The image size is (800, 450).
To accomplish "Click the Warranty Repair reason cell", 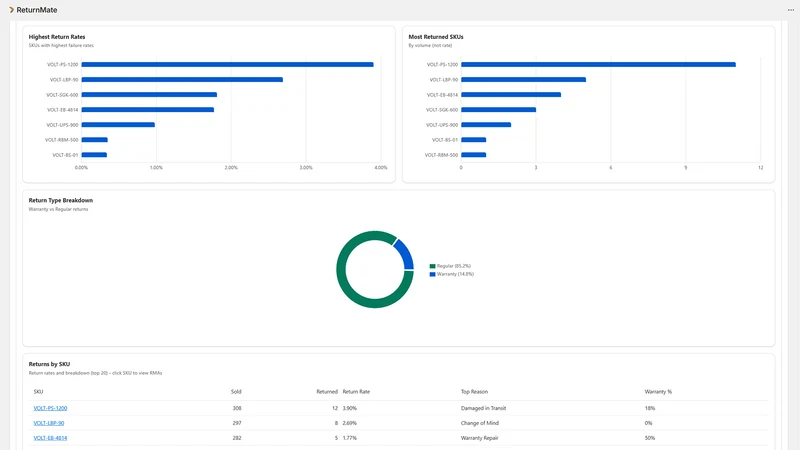I will click(x=480, y=438).
